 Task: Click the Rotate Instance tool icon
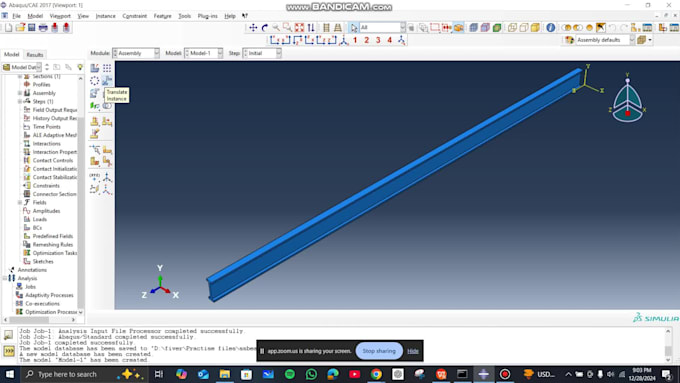point(95,93)
